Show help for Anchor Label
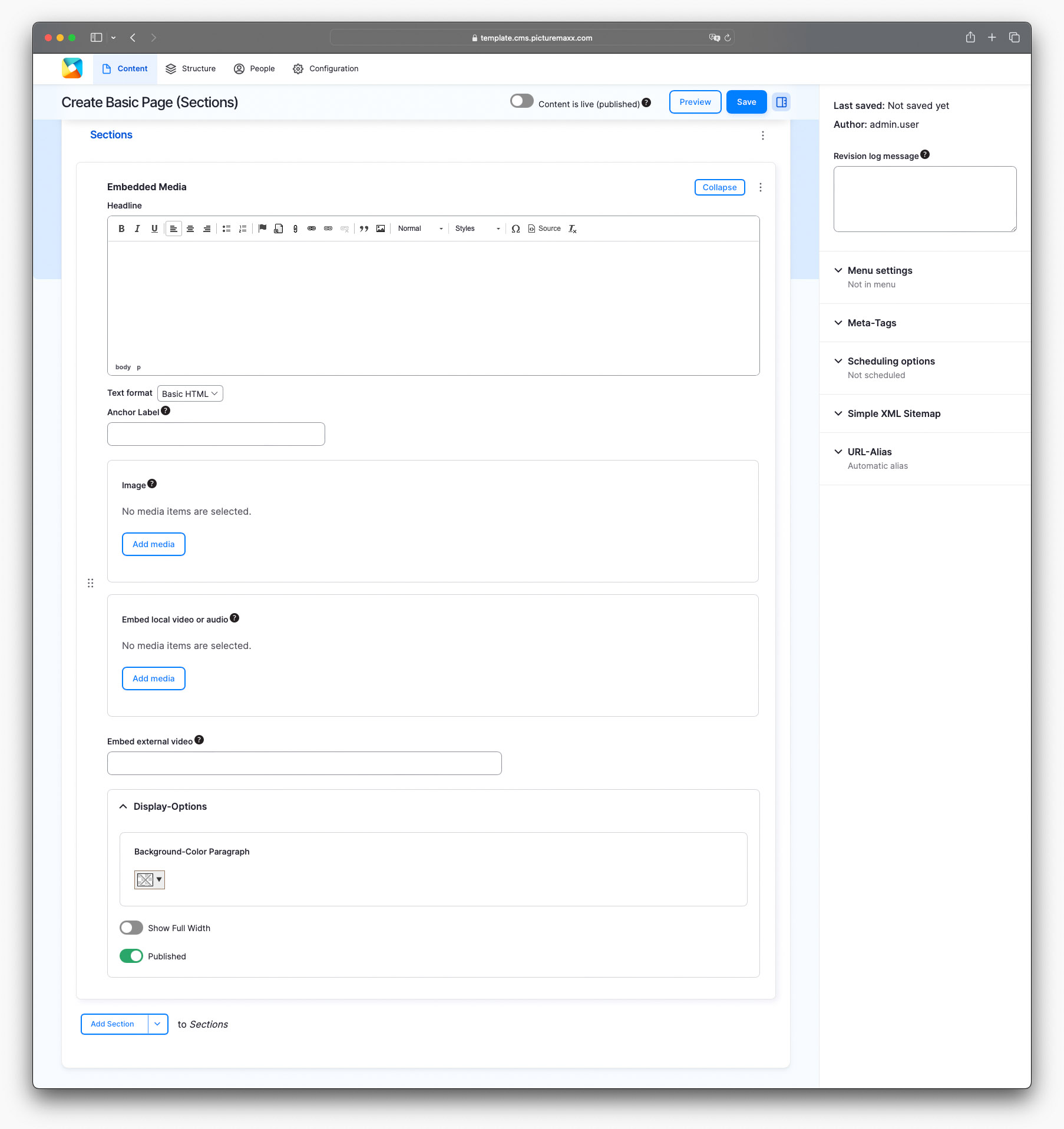This screenshot has height=1129, width=1064. [x=166, y=410]
